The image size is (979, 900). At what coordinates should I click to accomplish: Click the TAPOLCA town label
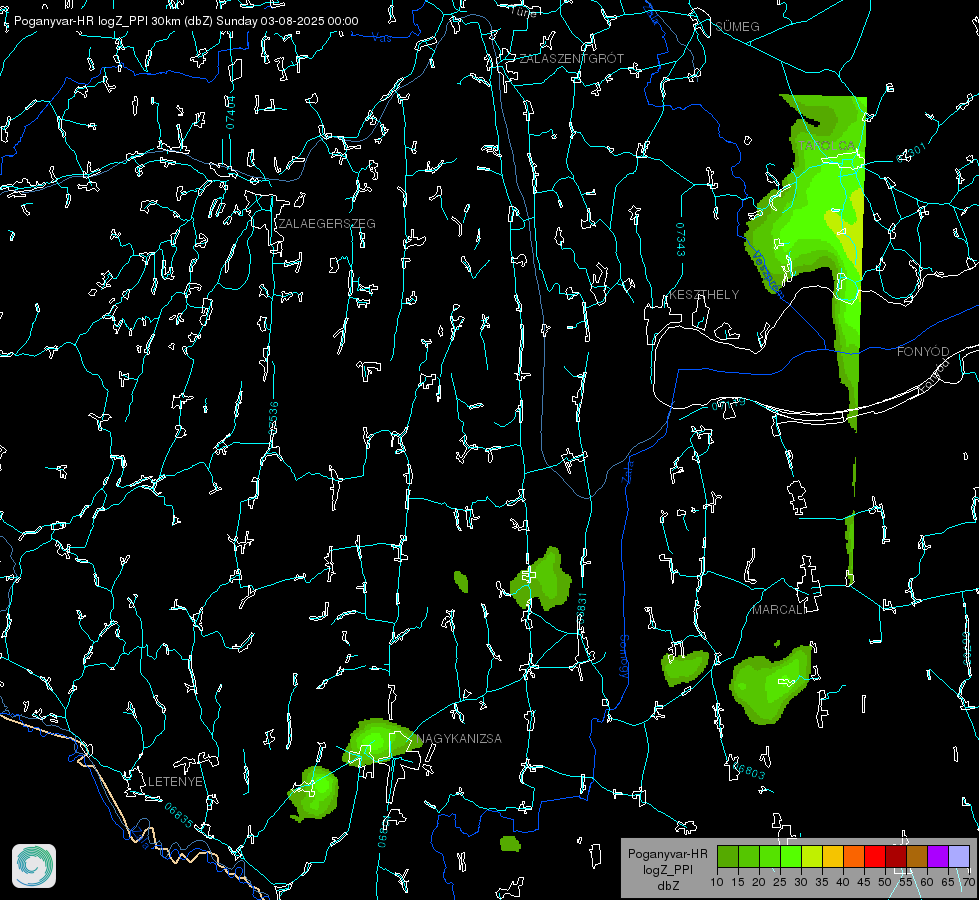click(x=827, y=146)
